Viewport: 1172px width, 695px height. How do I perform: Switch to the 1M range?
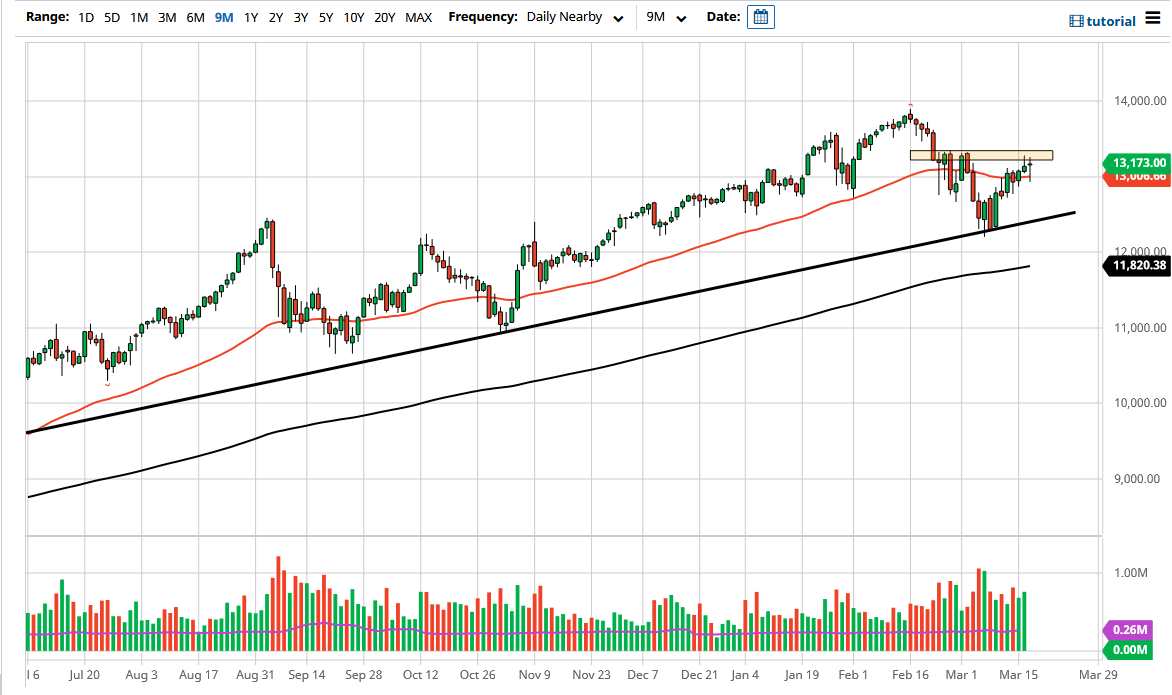pyautogui.click(x=139, y=17)
